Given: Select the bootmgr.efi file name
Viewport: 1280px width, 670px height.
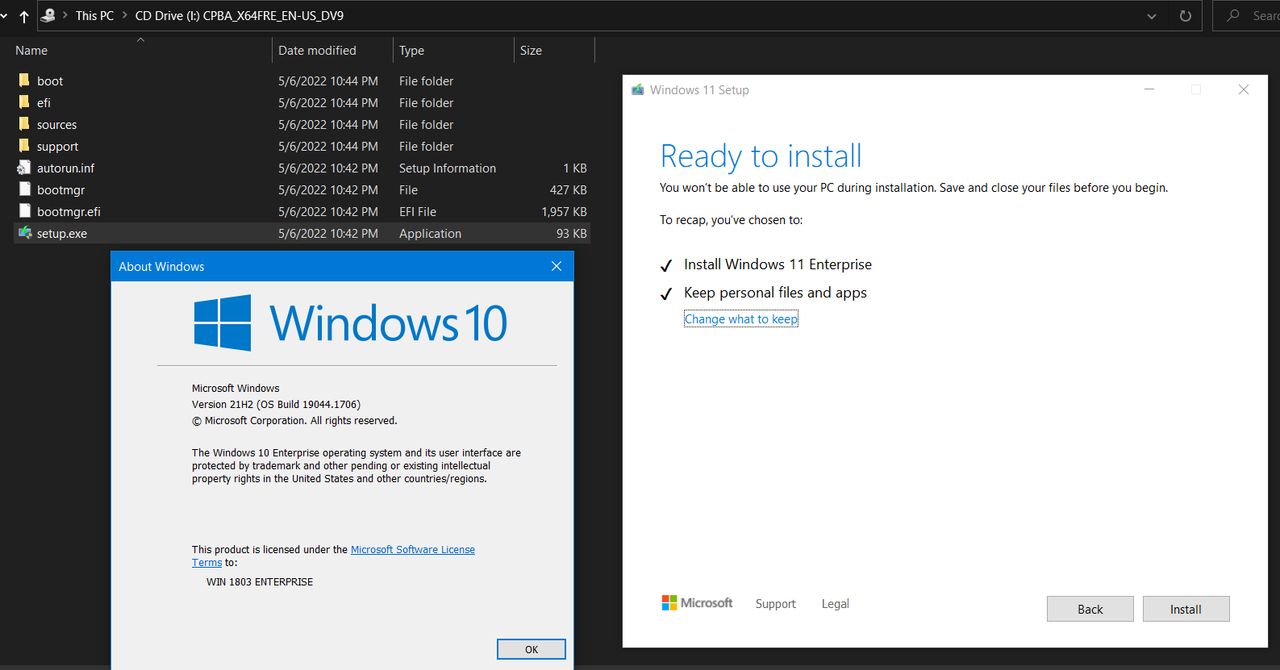Looking at the screenshot, I should 69,212.
